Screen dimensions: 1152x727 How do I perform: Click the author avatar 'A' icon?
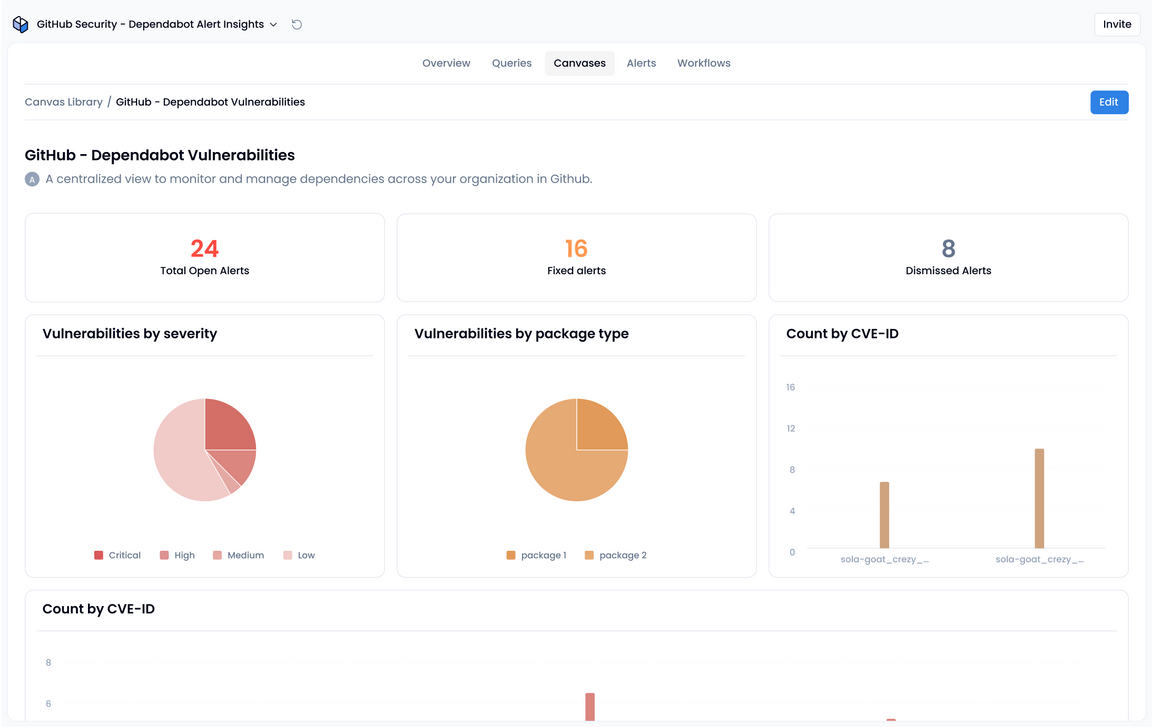tap(32, 179)
